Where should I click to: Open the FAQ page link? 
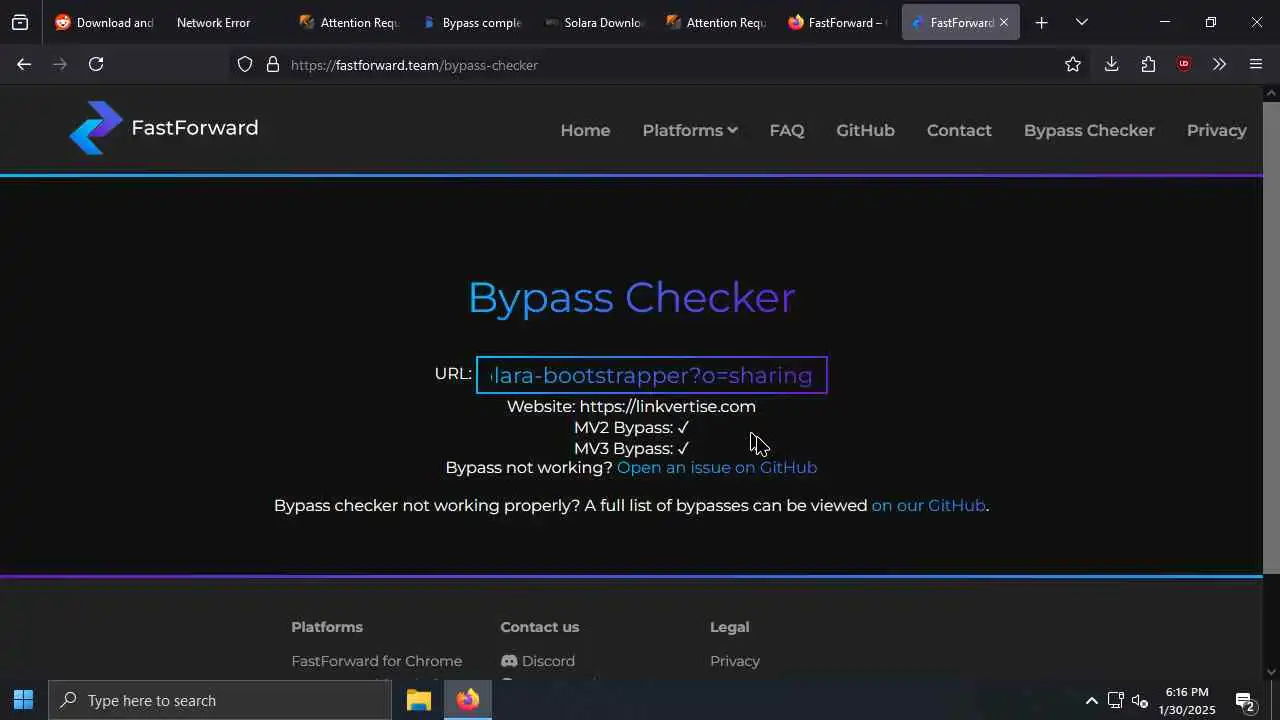pyautogui.click(x=787, y=130)
